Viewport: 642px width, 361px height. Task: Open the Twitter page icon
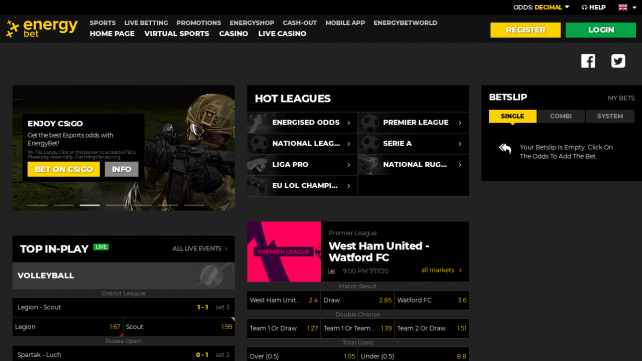pos(618,61)
